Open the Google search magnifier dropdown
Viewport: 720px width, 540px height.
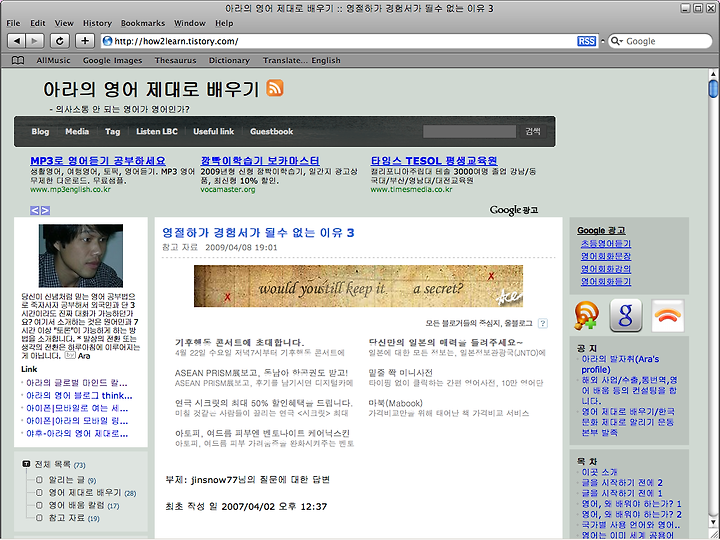click(x=617, y=41)
